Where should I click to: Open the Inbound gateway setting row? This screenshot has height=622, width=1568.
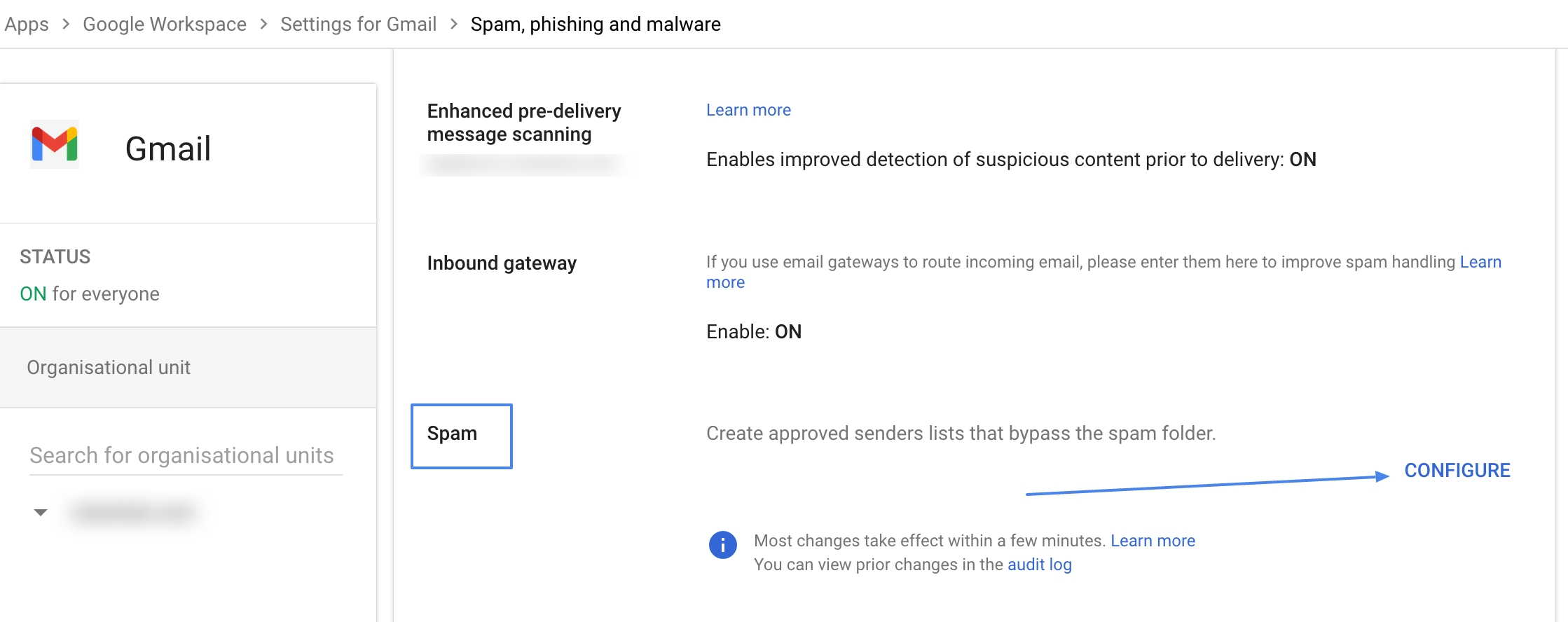coord(502,263)
